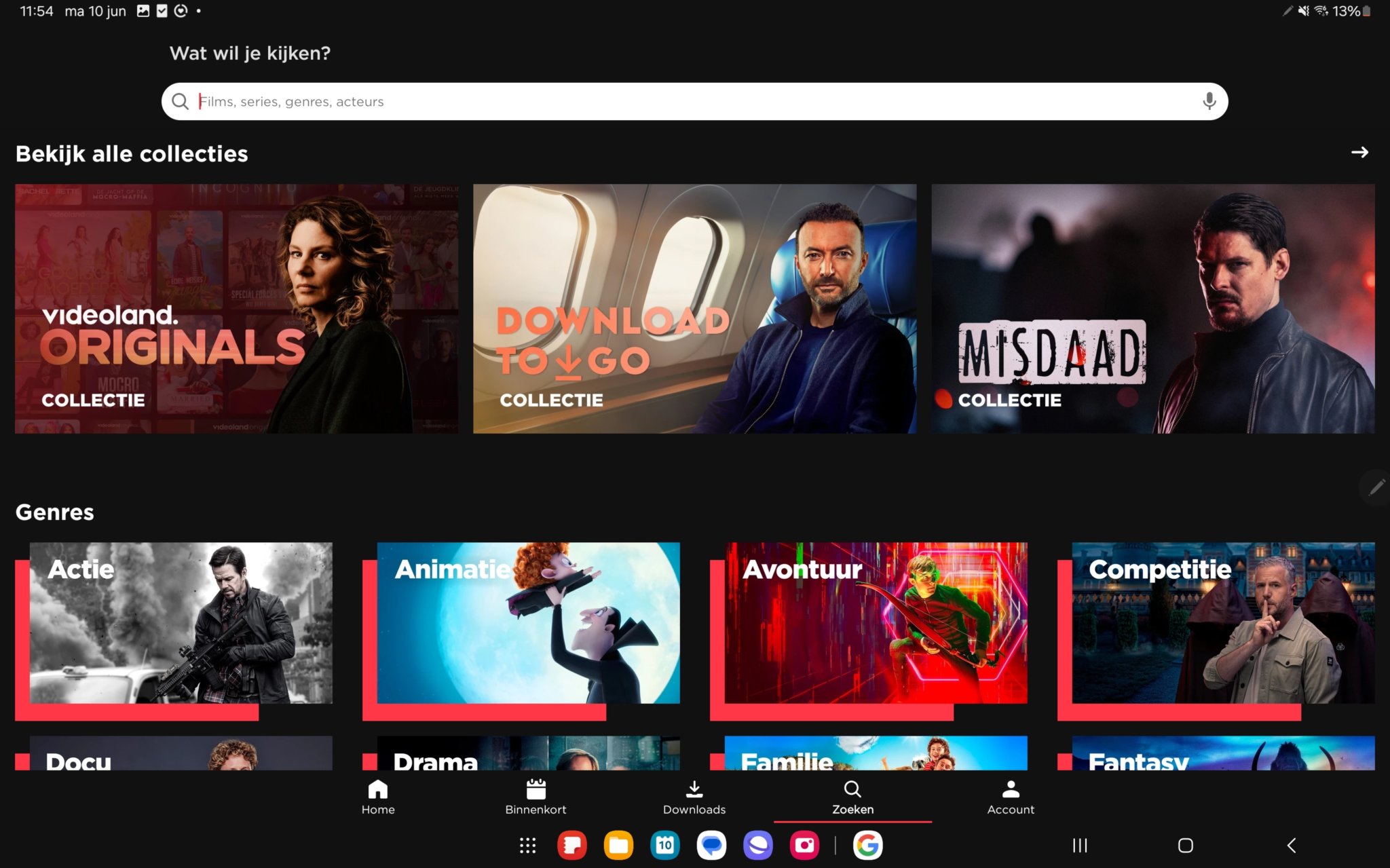1390x868 pixels.
Task: Open the yellow files app
Action: coord(618,846)
